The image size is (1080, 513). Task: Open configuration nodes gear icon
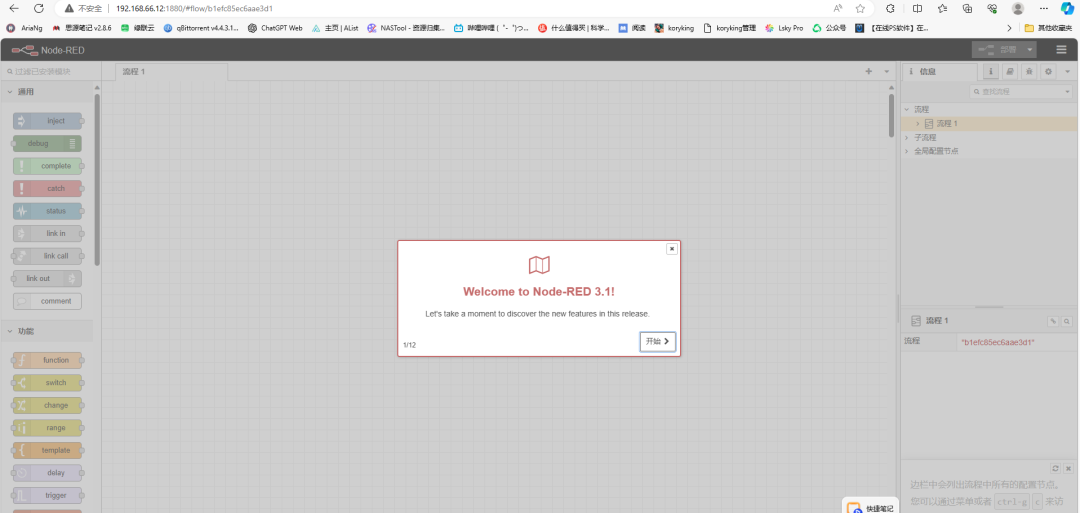[x=1048, y=72]
